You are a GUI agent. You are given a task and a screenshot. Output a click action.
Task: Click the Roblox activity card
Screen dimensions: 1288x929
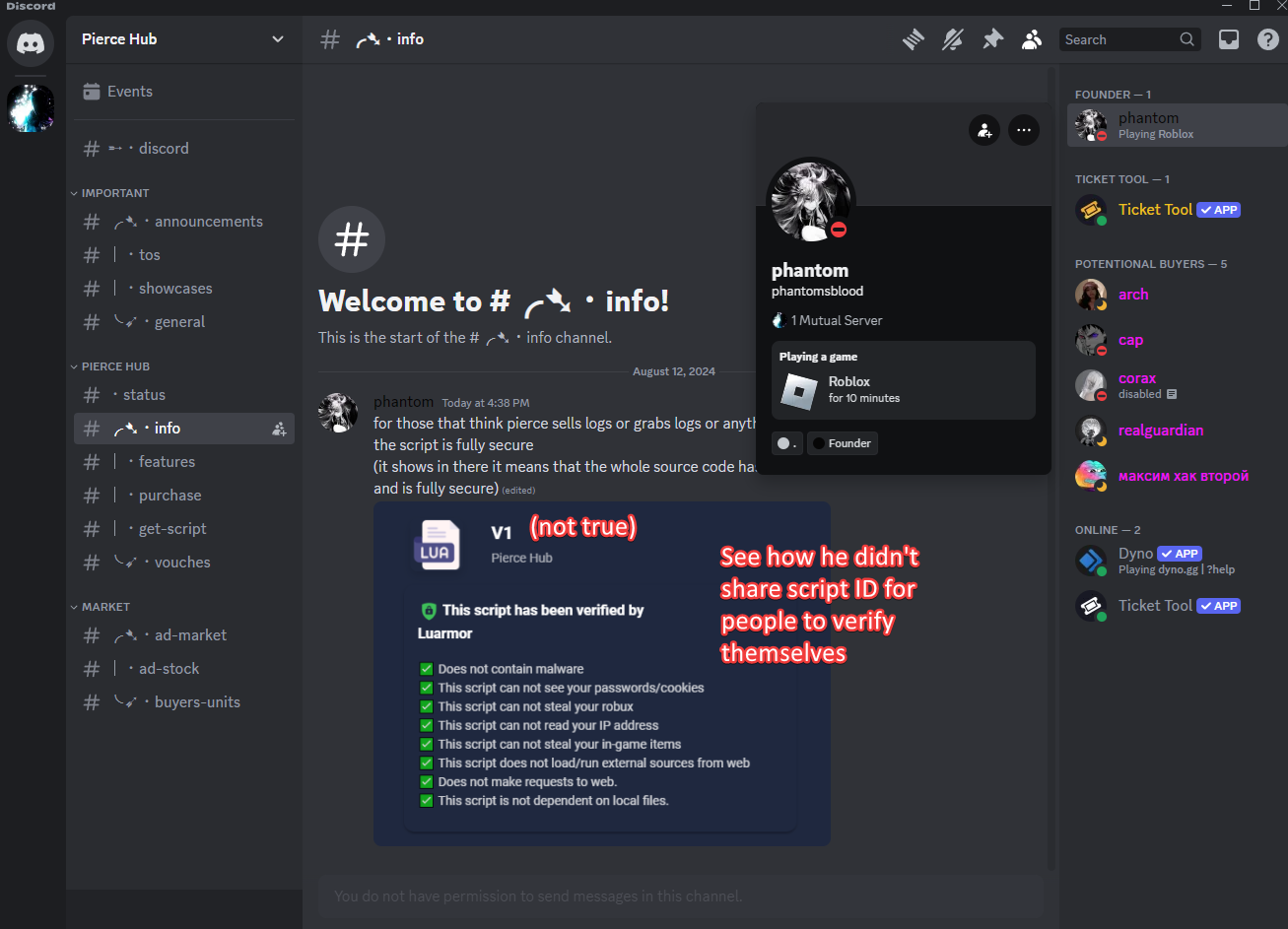click(904, 380)
